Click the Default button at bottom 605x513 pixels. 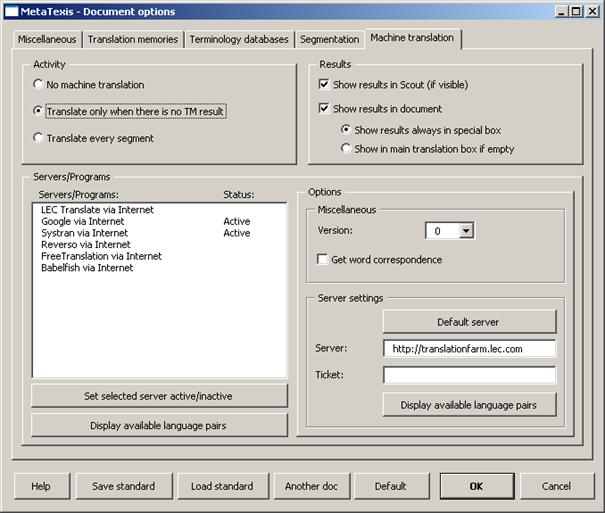(x=391, y=486)
